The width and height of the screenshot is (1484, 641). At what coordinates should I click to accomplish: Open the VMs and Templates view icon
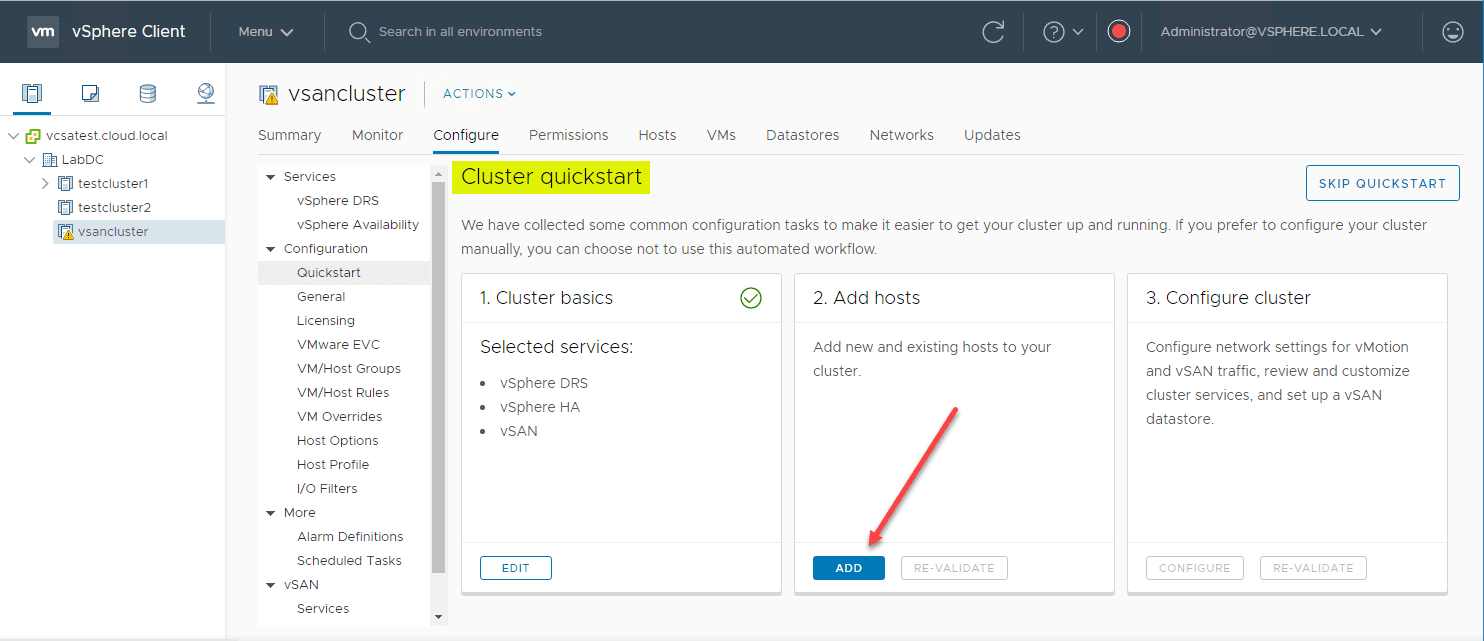[x=90, y=94]
